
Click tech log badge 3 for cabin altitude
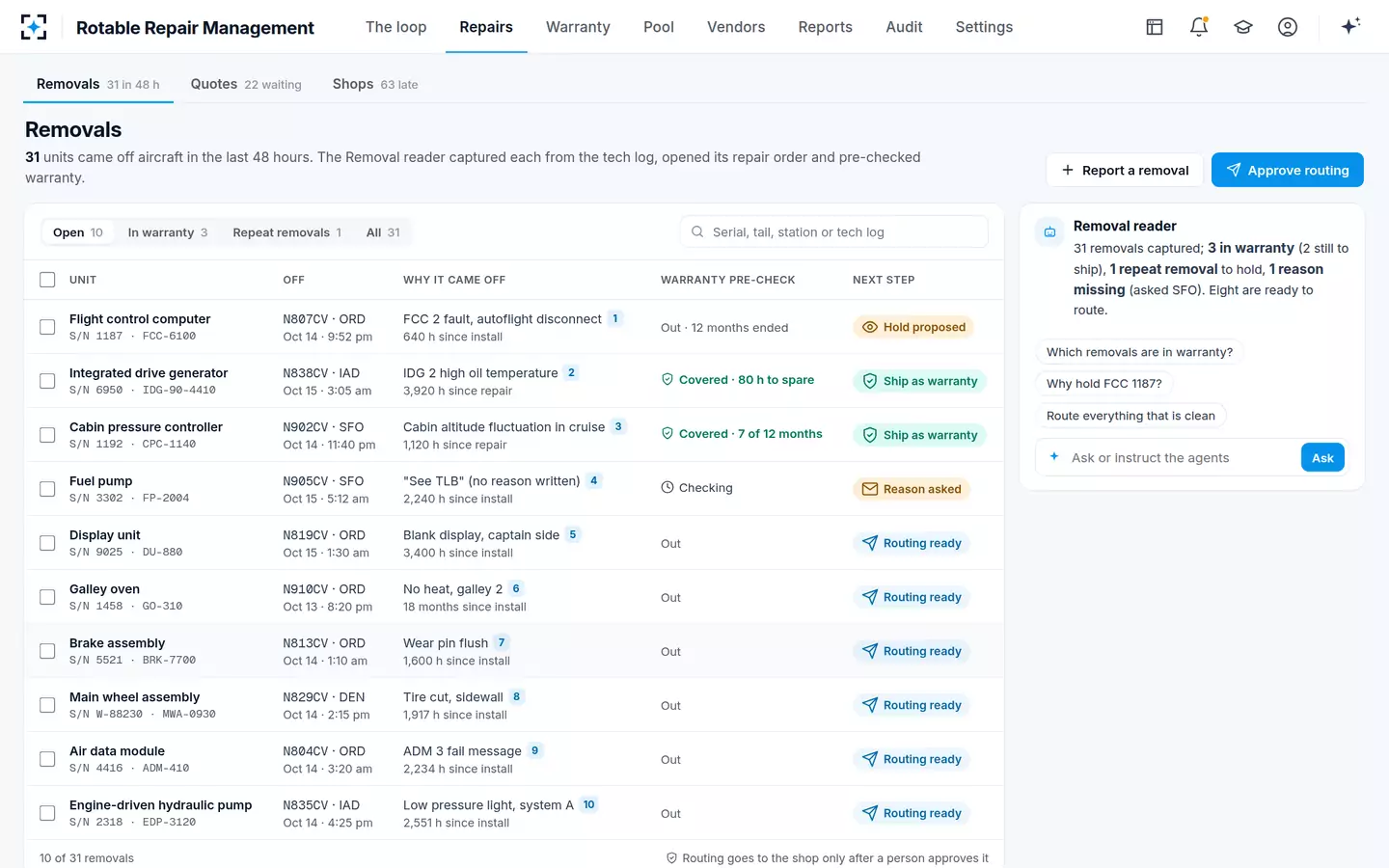pyautogui.click(x=618, y=426)
